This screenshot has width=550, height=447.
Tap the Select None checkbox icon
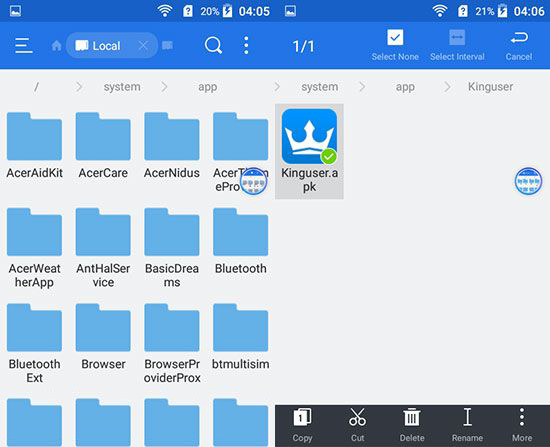(x=395, y=37)
